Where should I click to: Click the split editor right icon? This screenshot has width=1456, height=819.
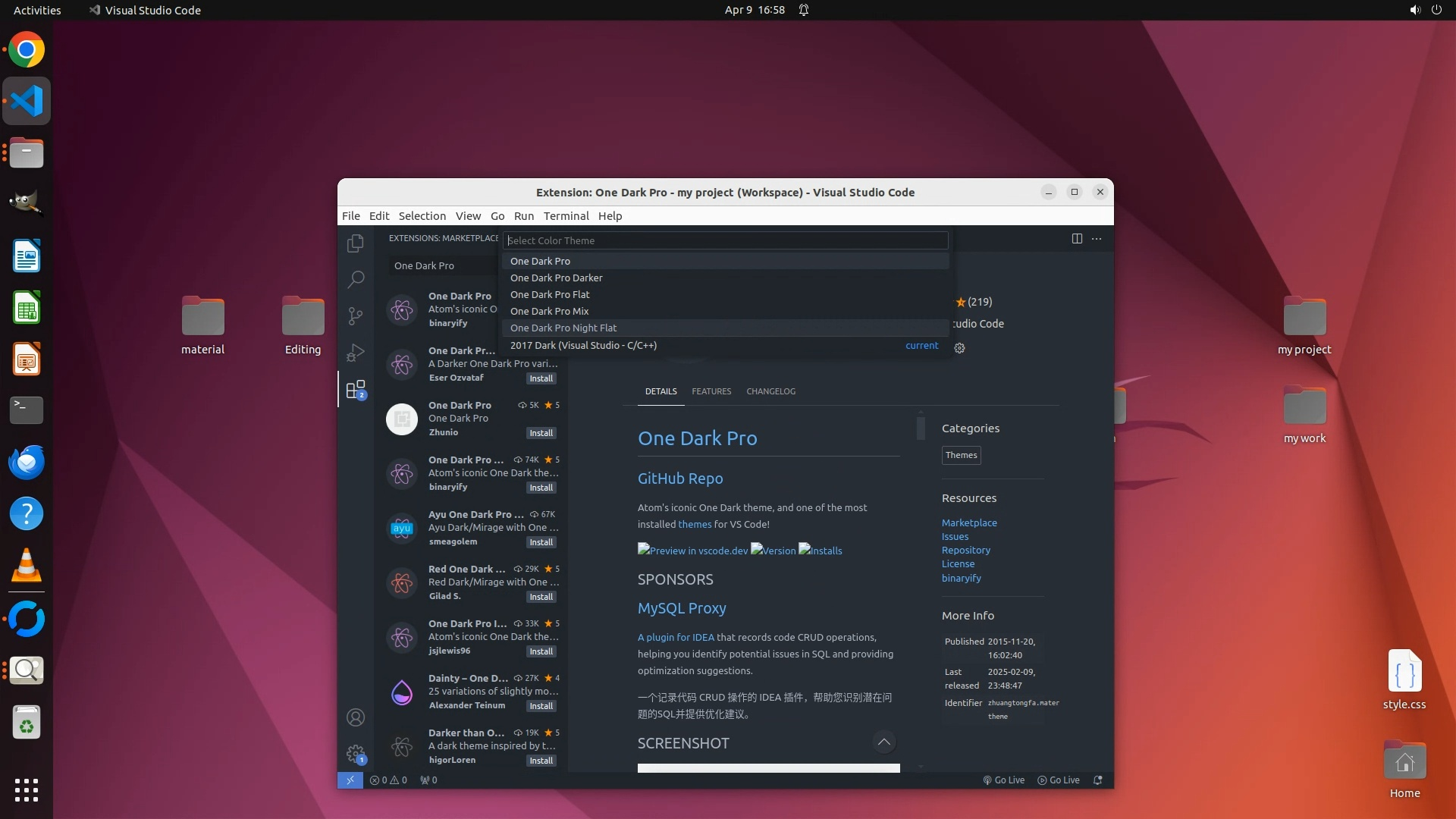(x=1077, y=239)
